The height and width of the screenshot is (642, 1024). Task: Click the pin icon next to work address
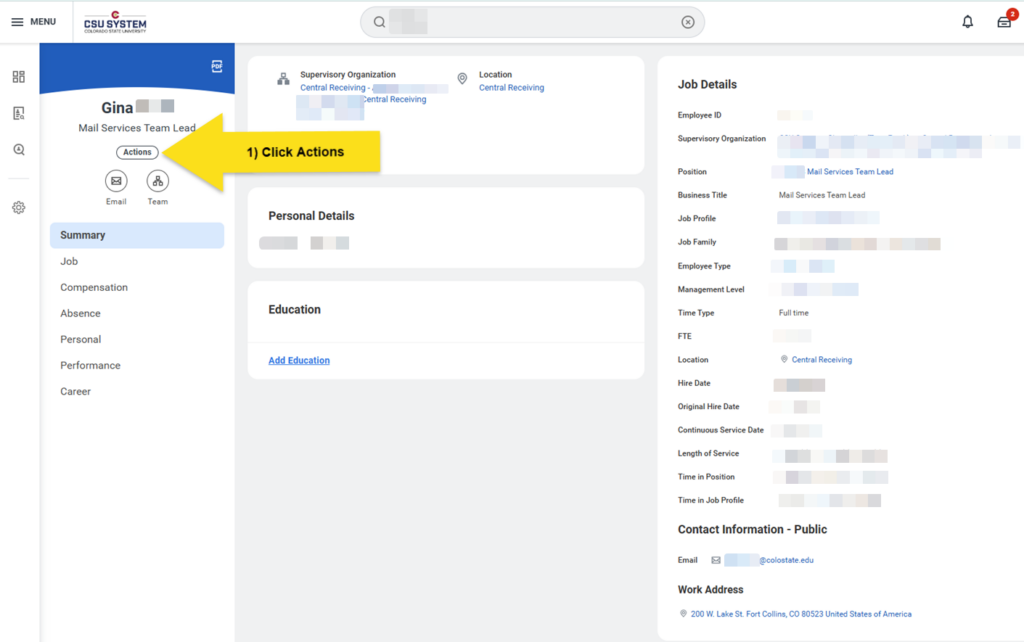[x=683, y=614]
